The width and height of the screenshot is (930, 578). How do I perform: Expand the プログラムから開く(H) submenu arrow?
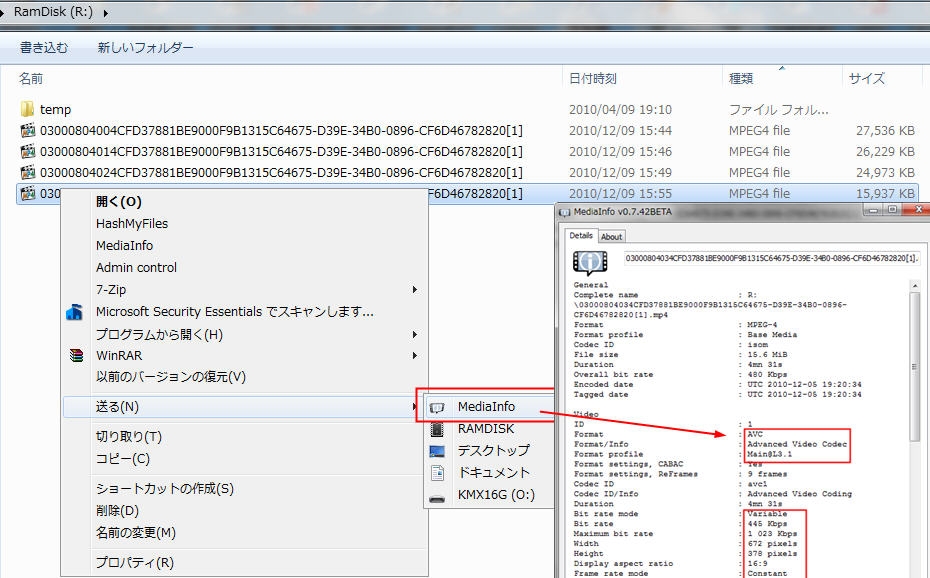click(x=415, y=334)
